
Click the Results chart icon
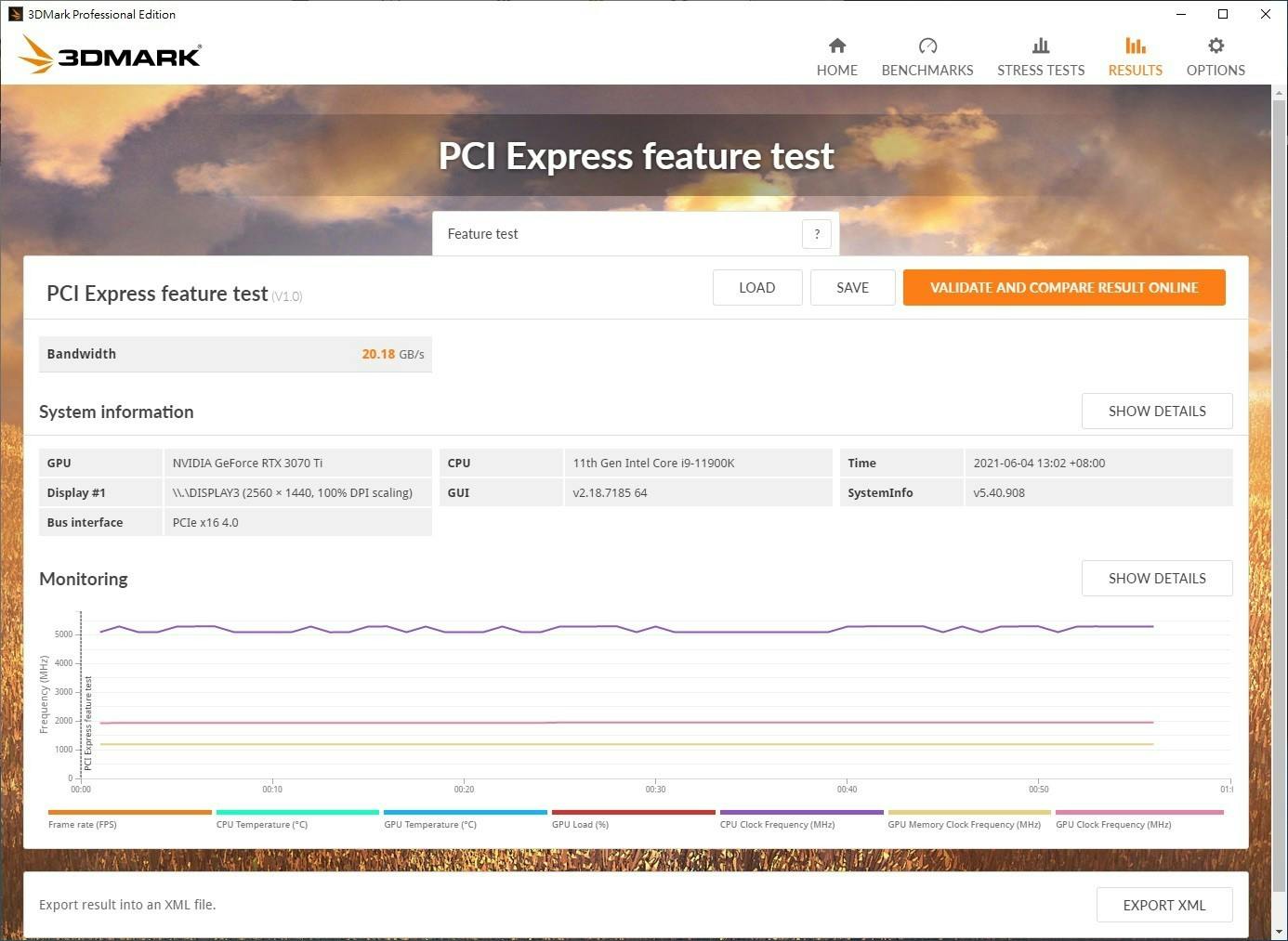1136,46
